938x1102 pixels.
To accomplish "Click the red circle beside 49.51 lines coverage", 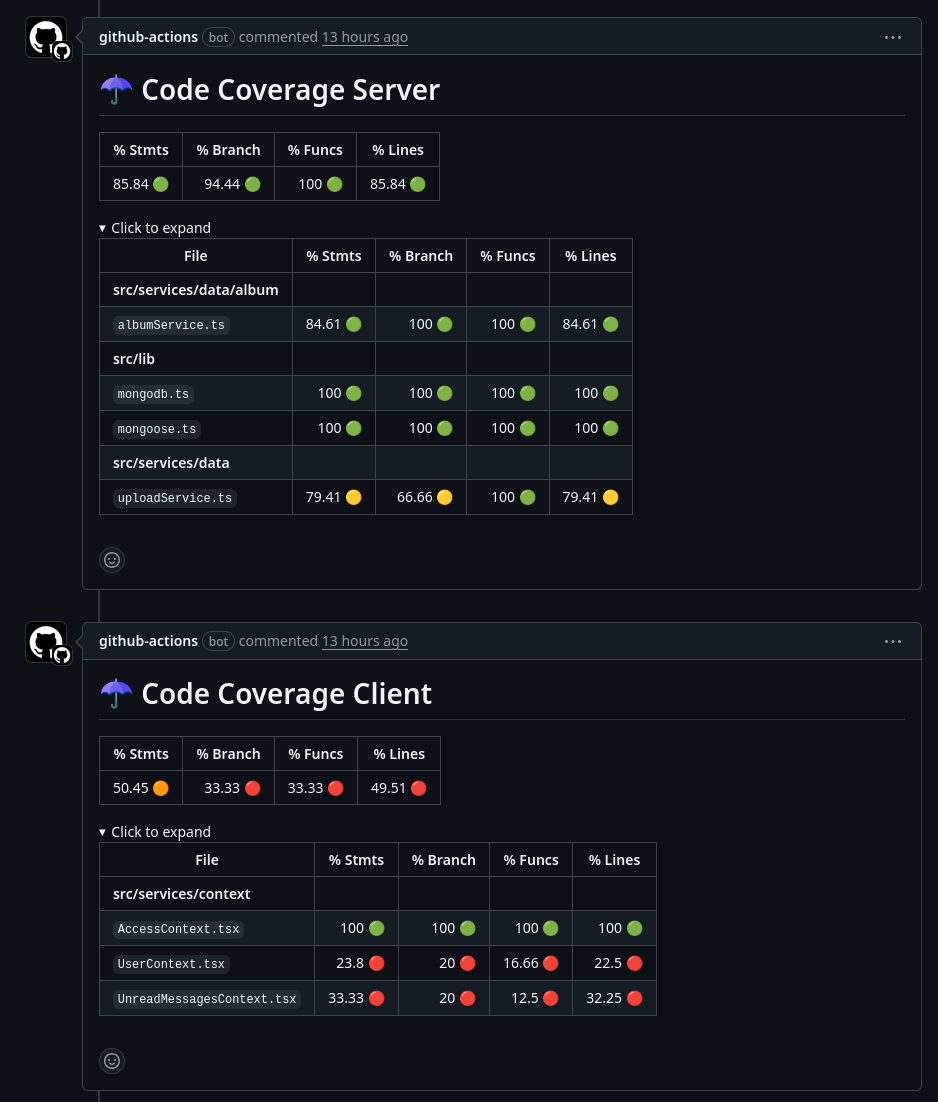I will (418, 788).
